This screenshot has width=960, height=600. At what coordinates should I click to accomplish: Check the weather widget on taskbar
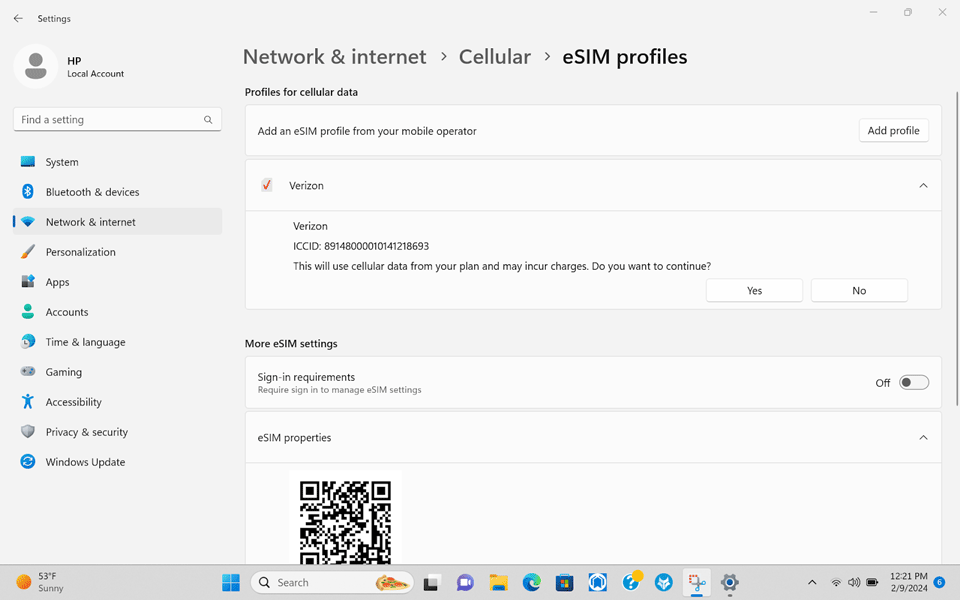coord(38,581)
